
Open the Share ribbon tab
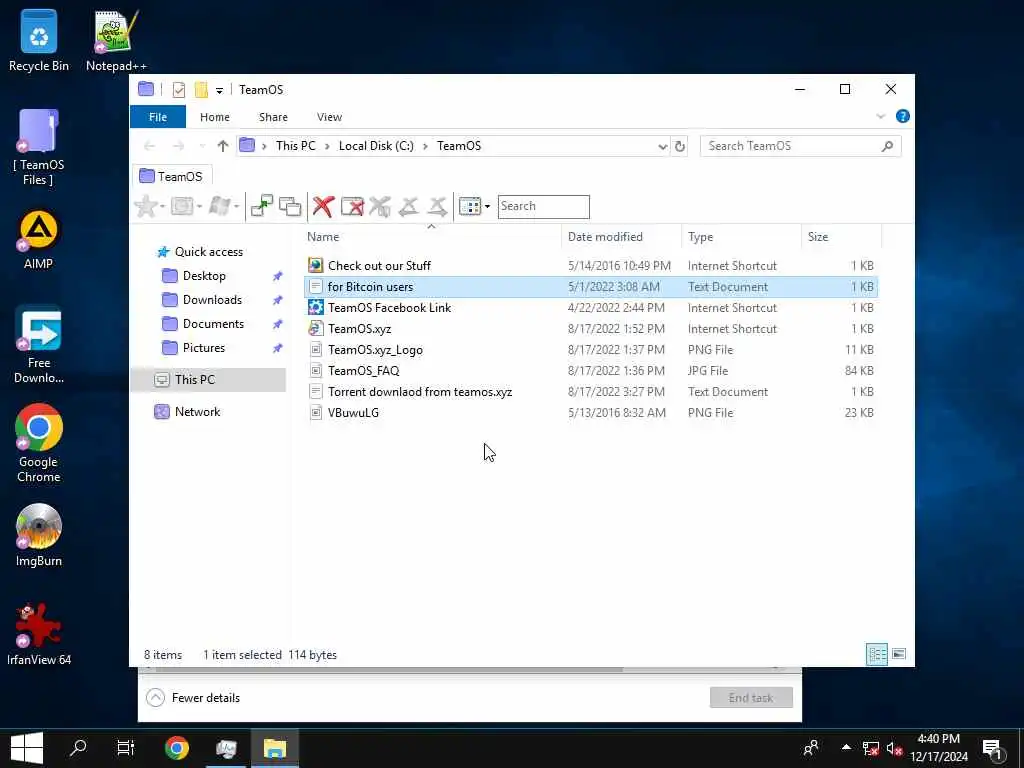click(x=273, y=117)
